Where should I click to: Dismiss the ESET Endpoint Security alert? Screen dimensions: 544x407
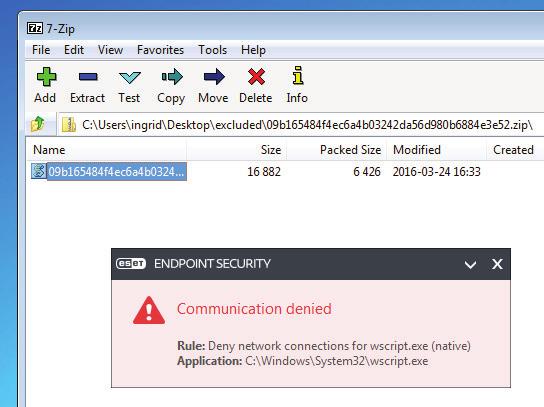(x=497, y=264)
